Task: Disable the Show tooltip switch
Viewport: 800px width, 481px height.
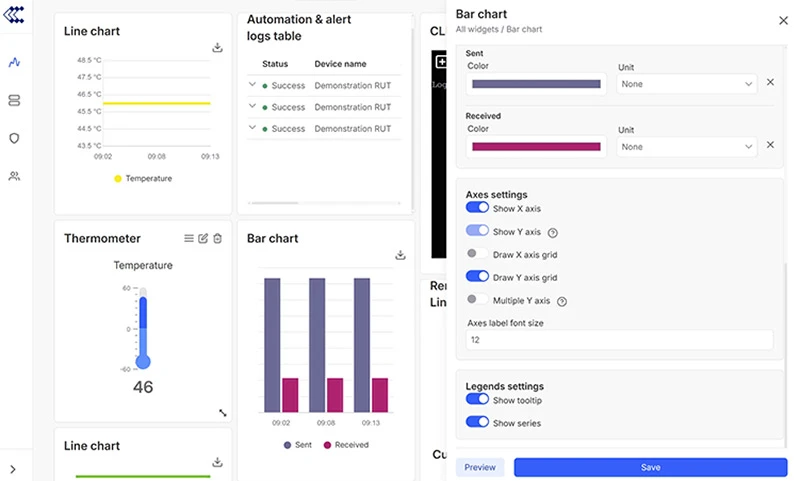Action: 477,400
